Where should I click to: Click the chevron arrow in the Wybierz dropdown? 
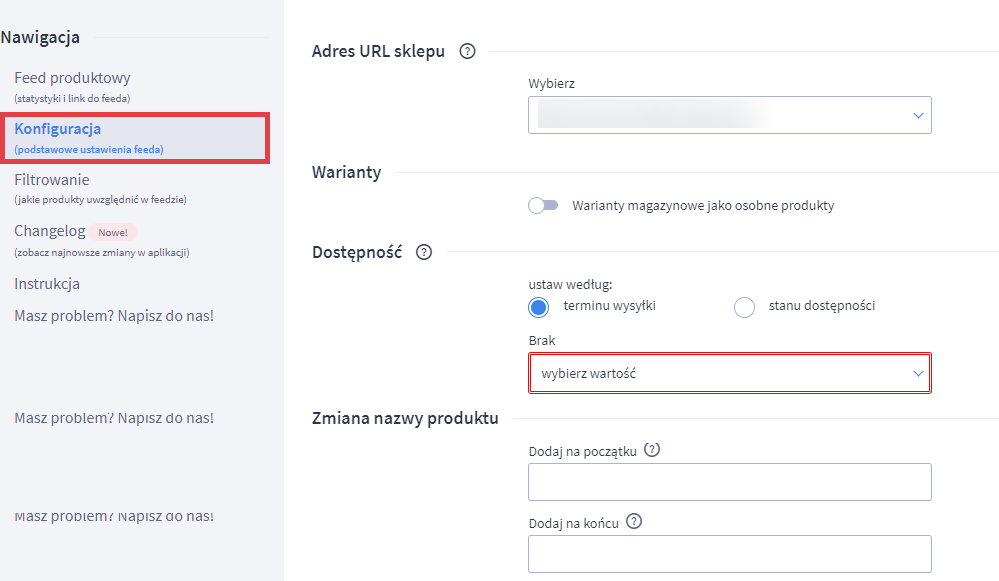point(918,116)
